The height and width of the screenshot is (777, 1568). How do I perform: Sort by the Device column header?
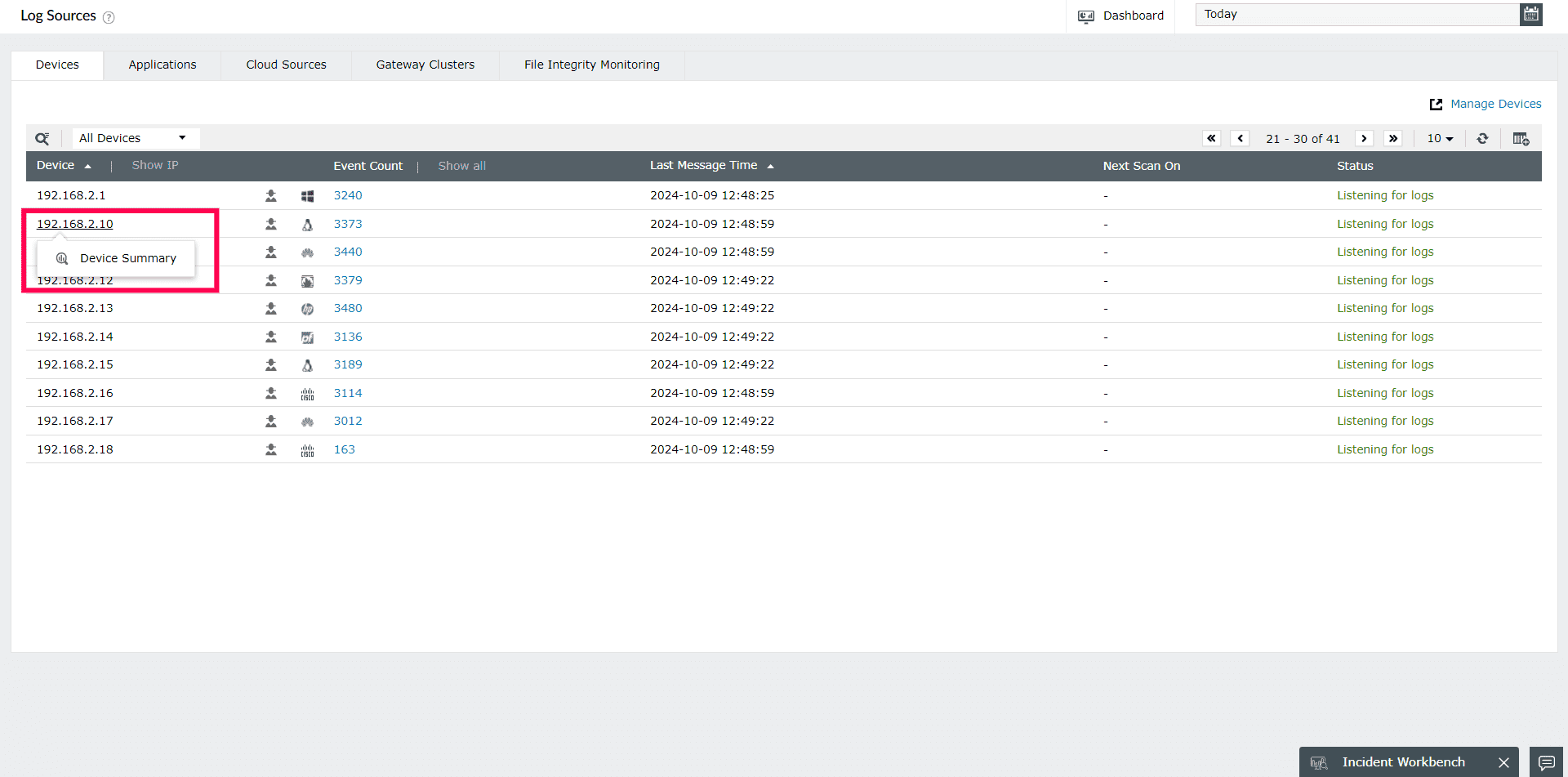tap(56, 166)
